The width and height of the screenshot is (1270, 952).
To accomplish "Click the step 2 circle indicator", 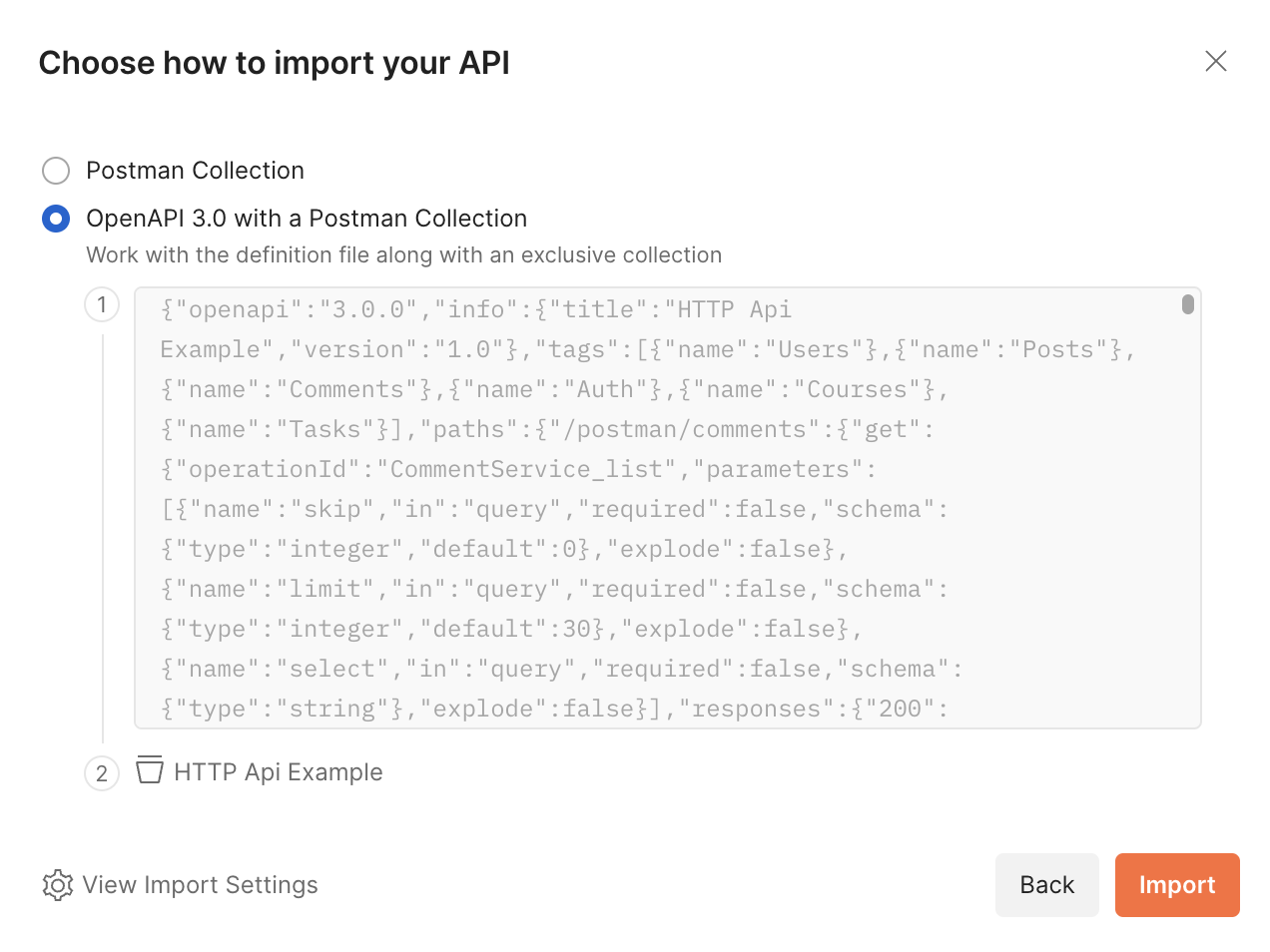I will click(101, 773).
